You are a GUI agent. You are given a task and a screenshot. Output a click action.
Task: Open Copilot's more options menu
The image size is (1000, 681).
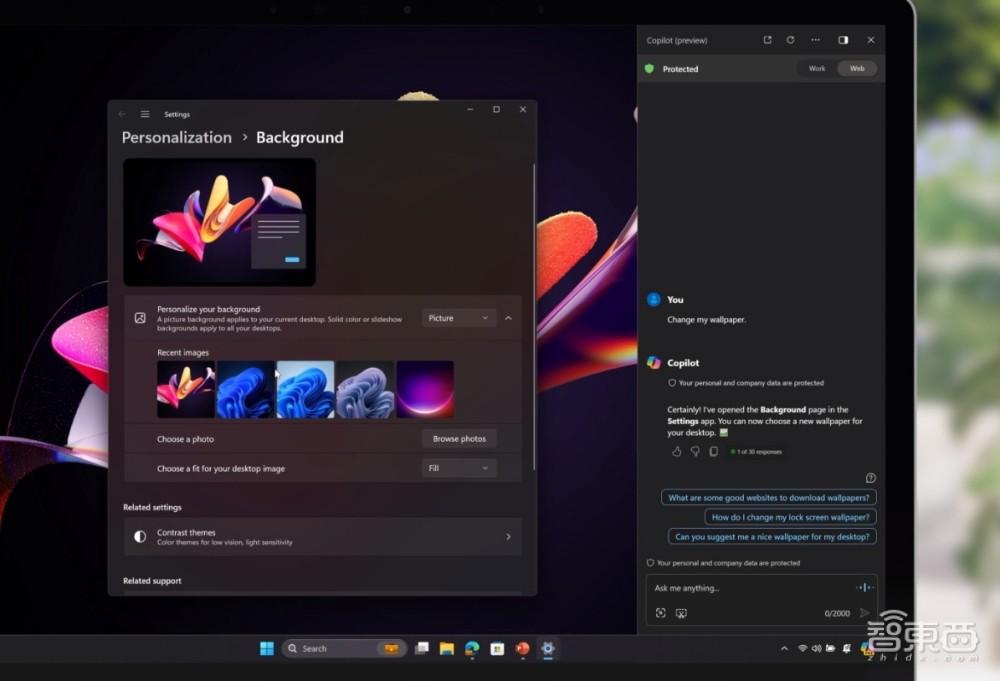815,40
